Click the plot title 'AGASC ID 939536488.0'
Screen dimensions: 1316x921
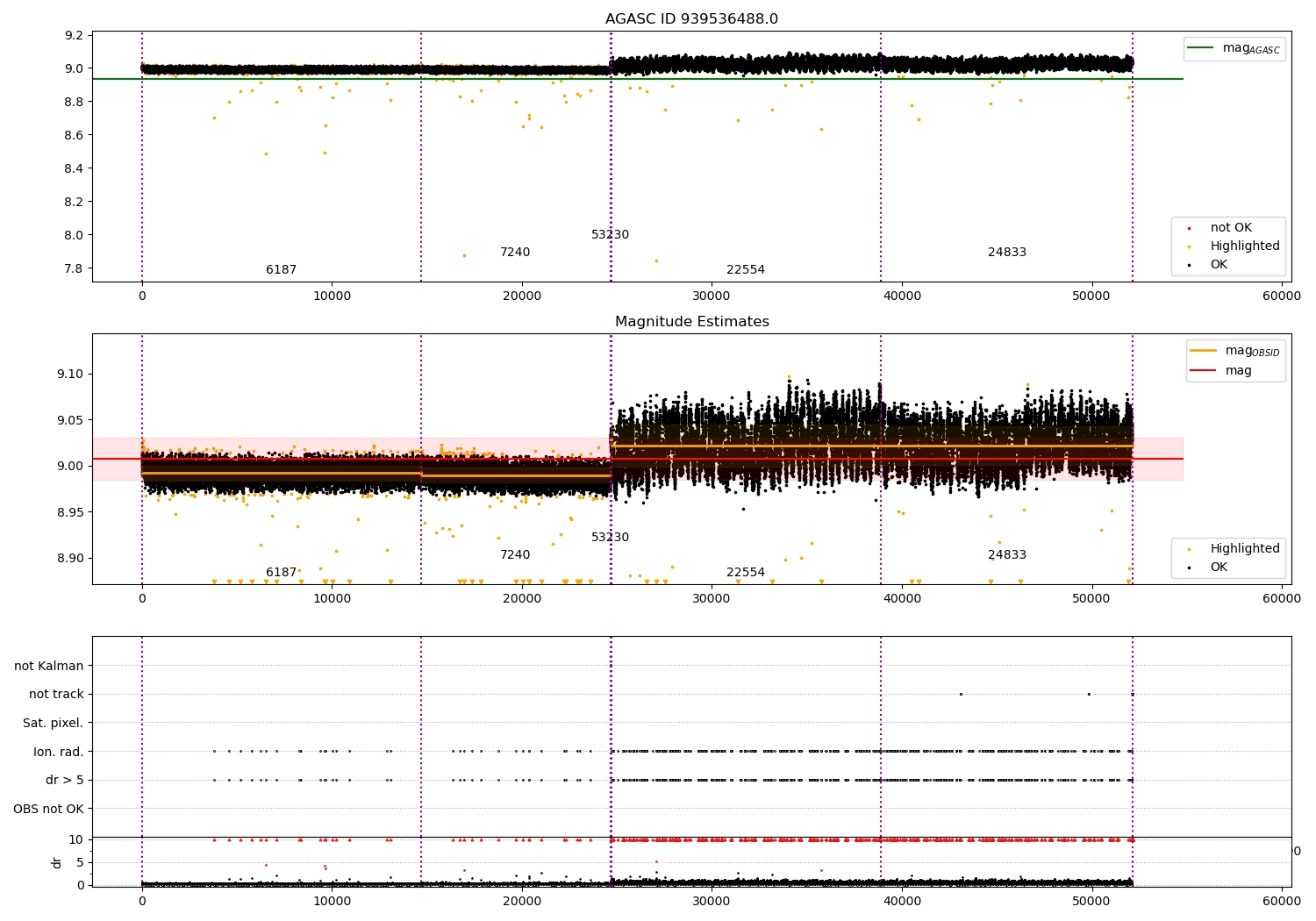pos(691,19)
